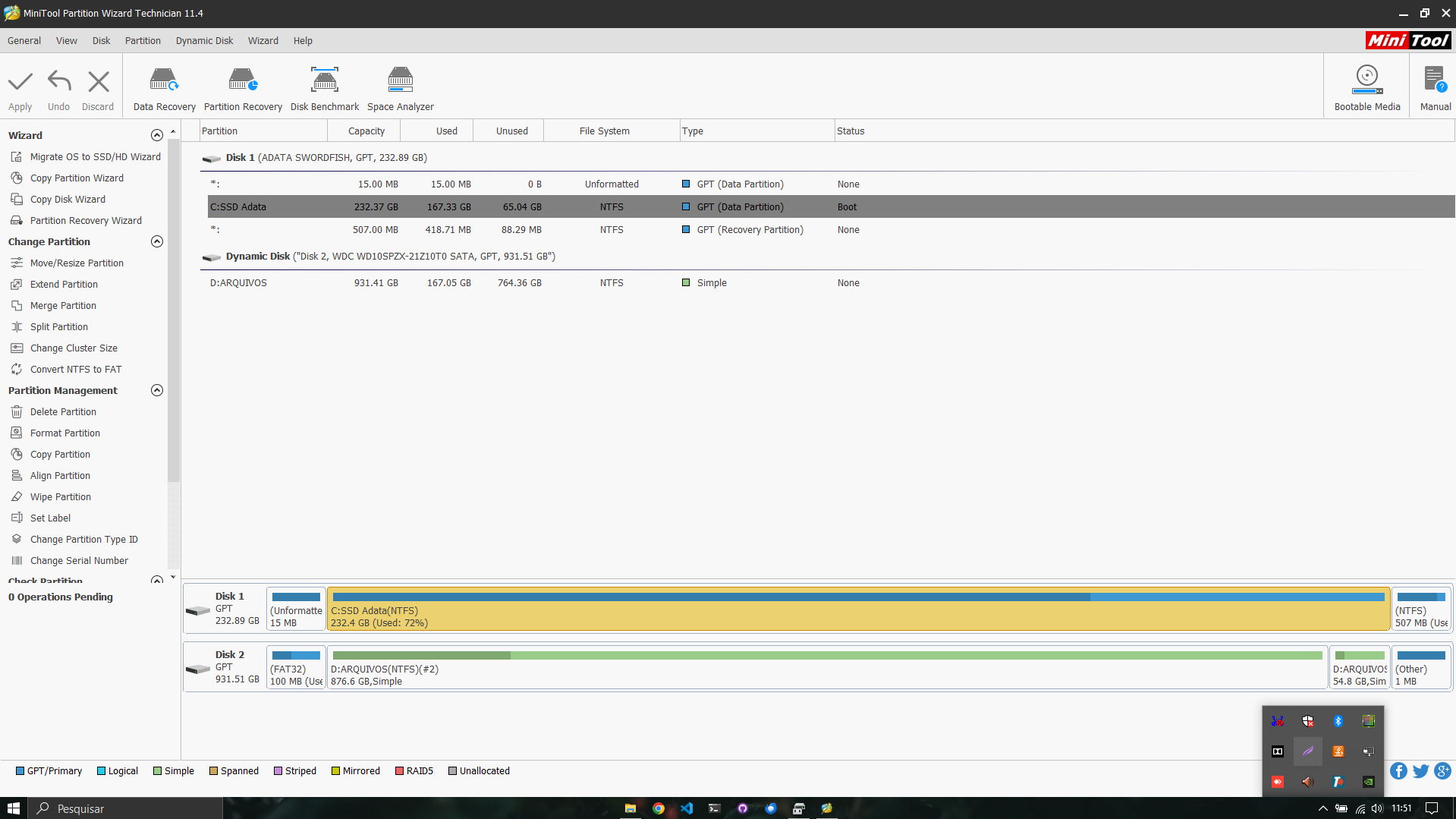Choose Merge Partition
The height and width of the screenshot is (819, 1456).
tap(63, 306)
